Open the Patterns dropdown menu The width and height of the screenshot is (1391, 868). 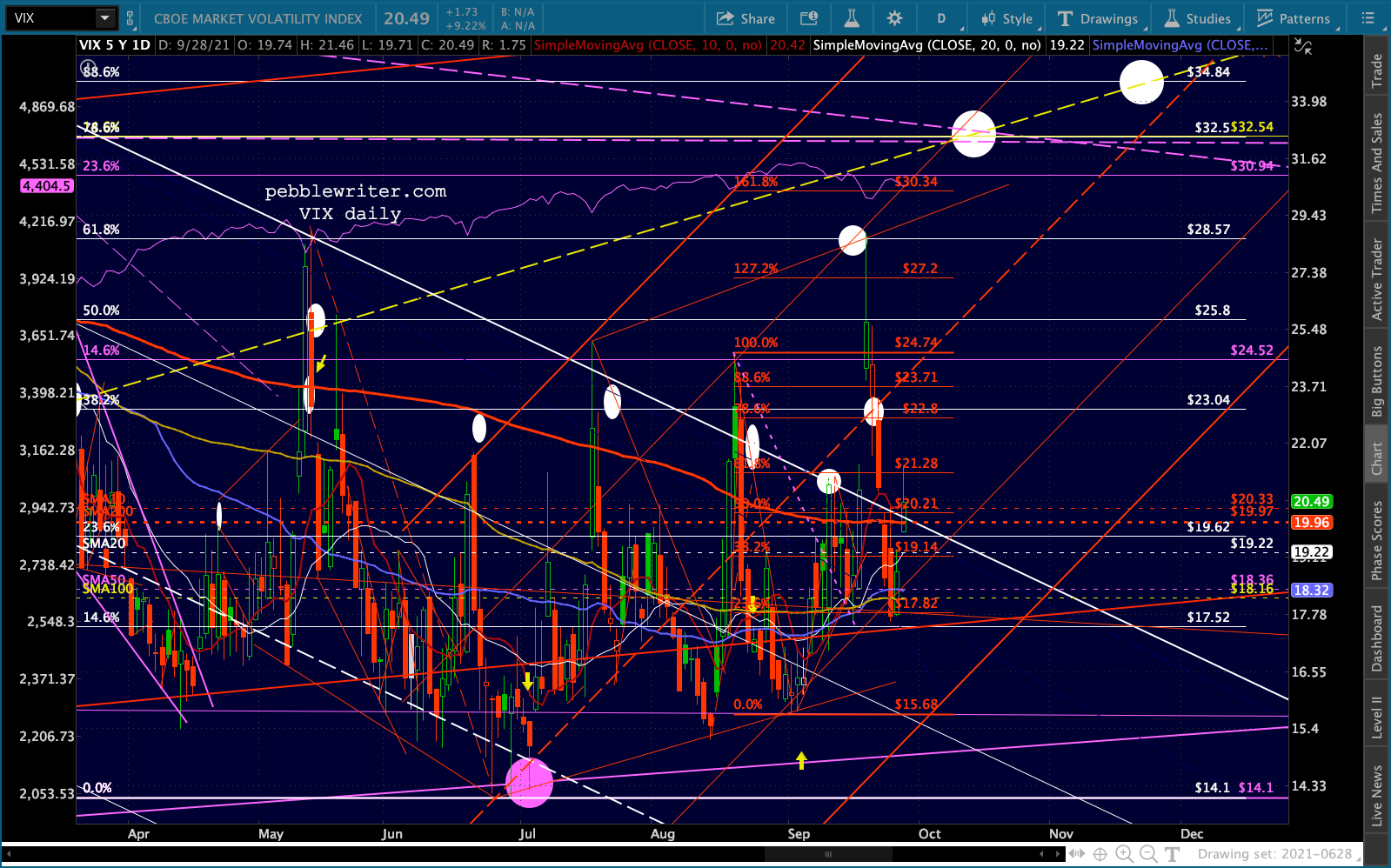[1294, 18]
